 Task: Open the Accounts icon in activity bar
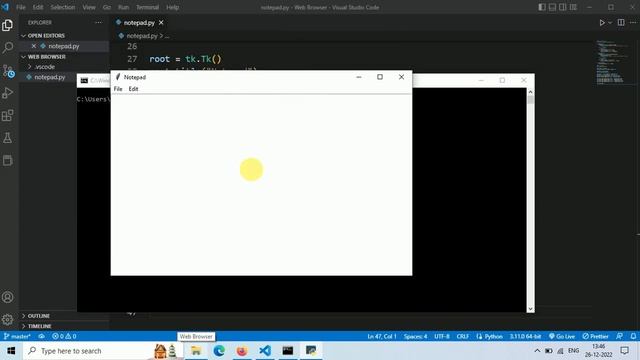coord(7,297)
